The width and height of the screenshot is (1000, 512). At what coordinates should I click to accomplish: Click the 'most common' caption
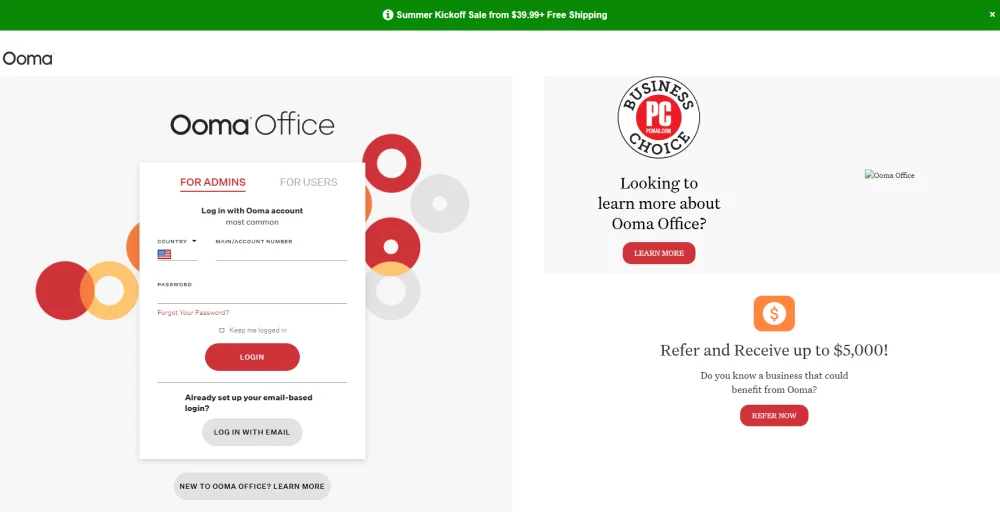click(252, 223)
